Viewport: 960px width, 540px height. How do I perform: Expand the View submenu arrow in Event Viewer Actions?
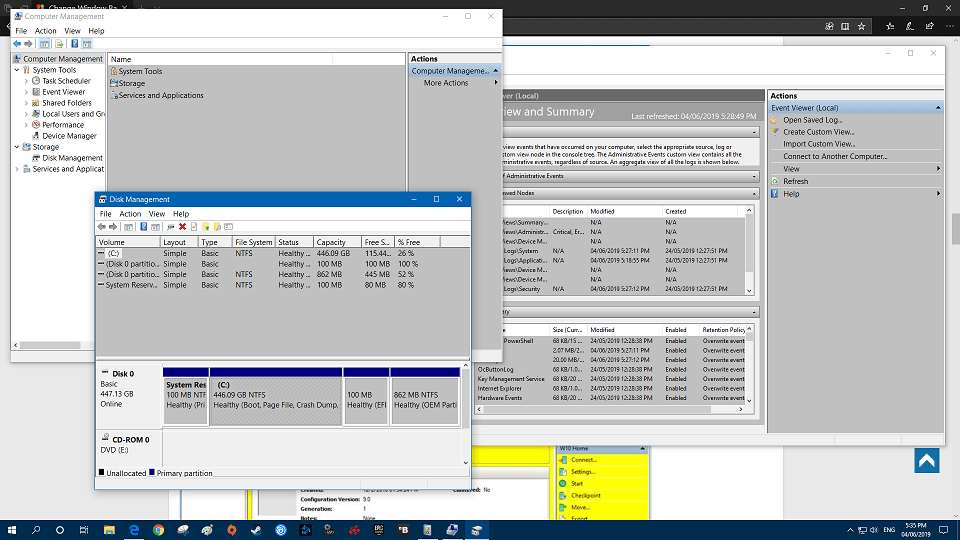click(x=938, y=169)
